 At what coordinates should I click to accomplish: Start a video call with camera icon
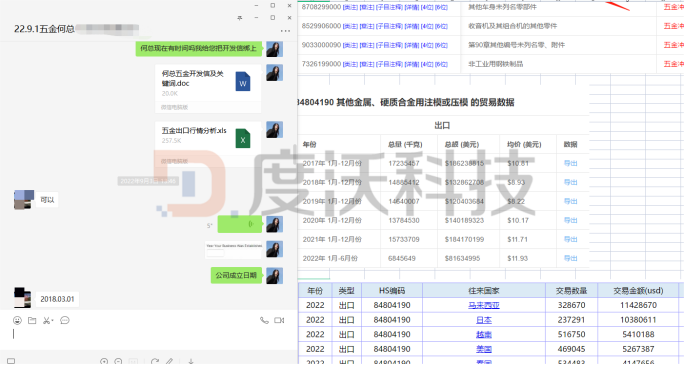click(279, 321)
